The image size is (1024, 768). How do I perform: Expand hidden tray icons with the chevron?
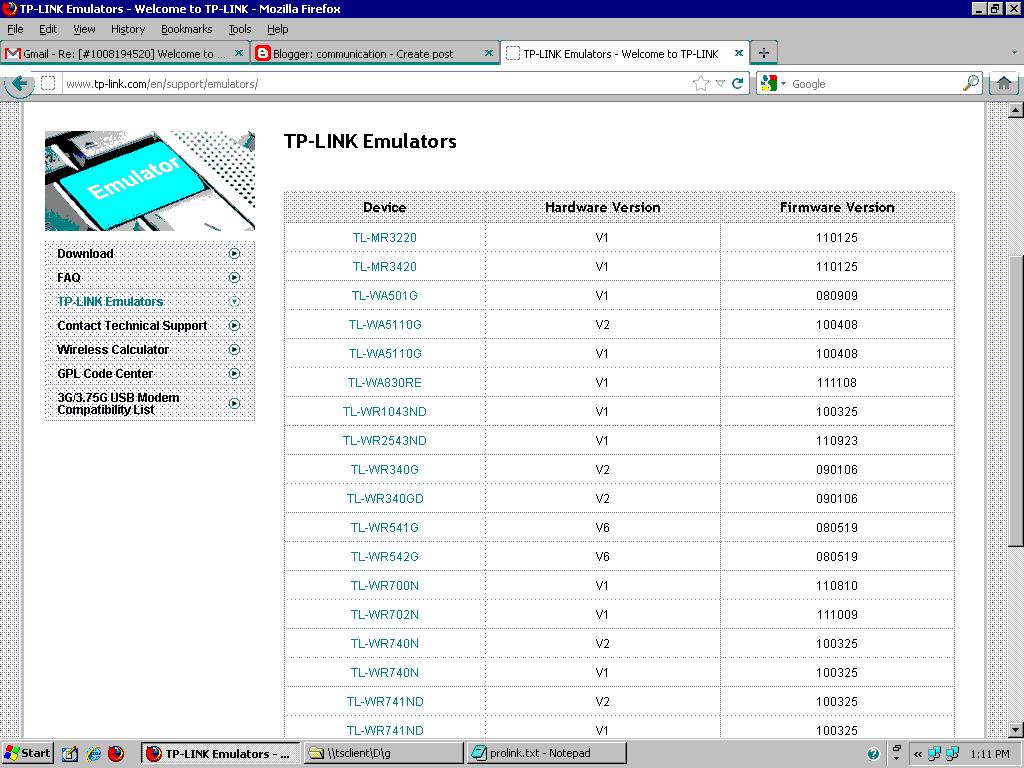[918, 754]
